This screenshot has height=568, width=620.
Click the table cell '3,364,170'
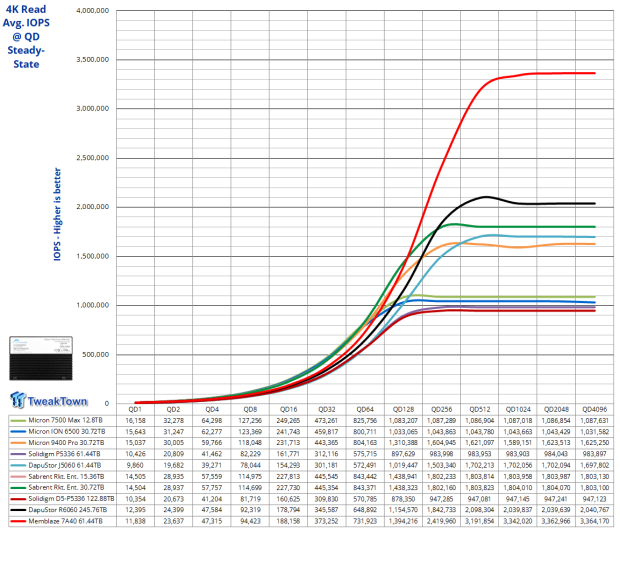(x=594, y=521)
